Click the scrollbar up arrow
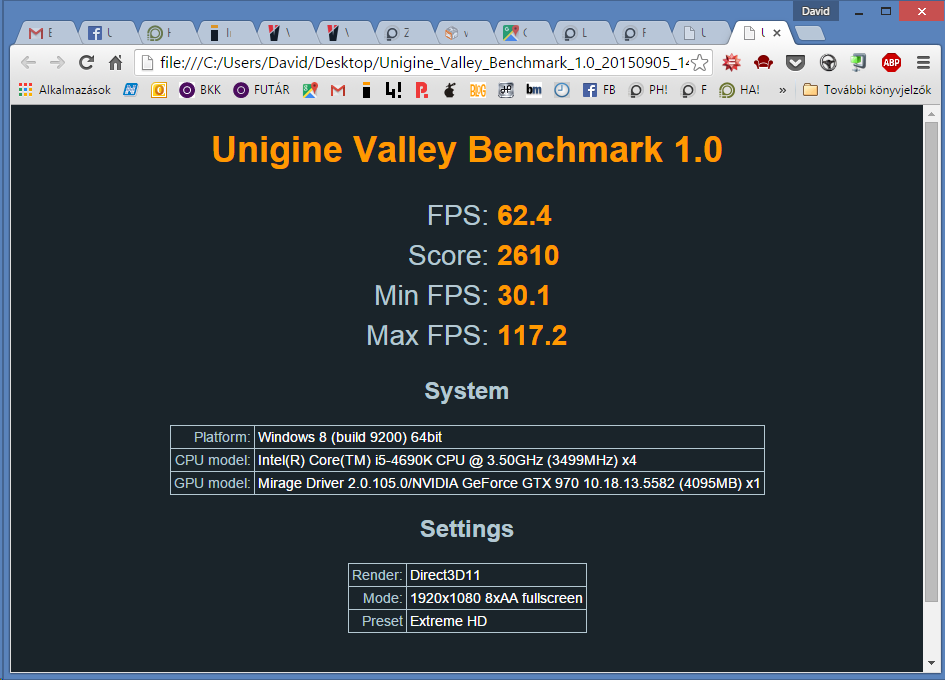 931,113
